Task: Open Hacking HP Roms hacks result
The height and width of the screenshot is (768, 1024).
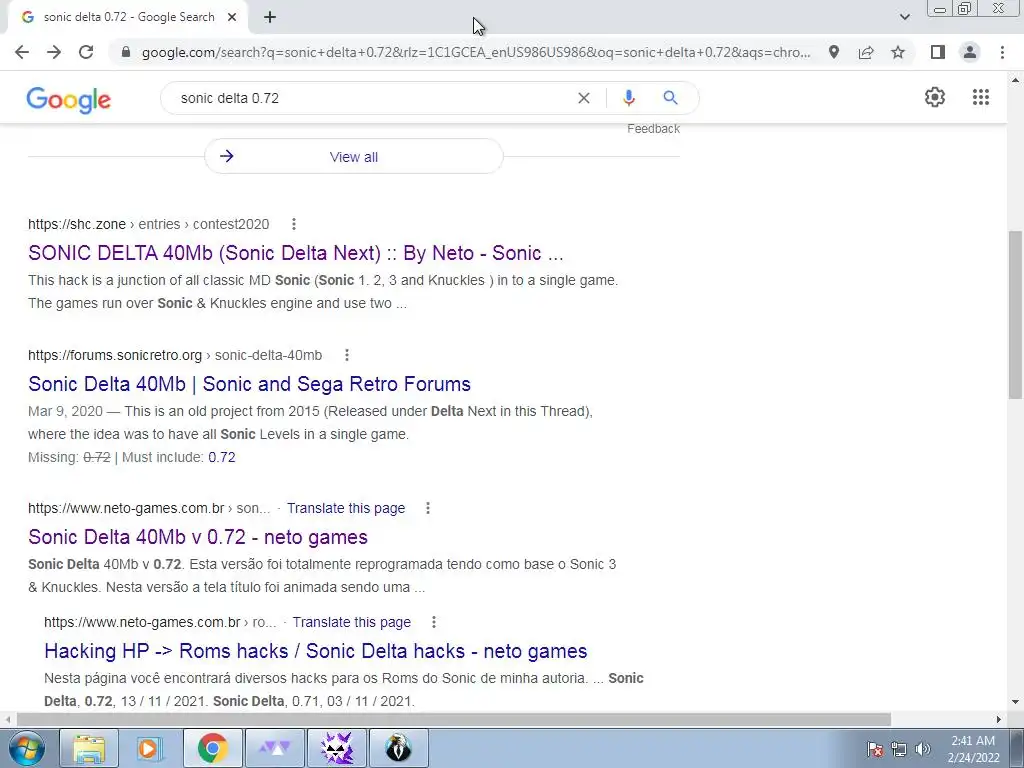Action: click(315, 651)
